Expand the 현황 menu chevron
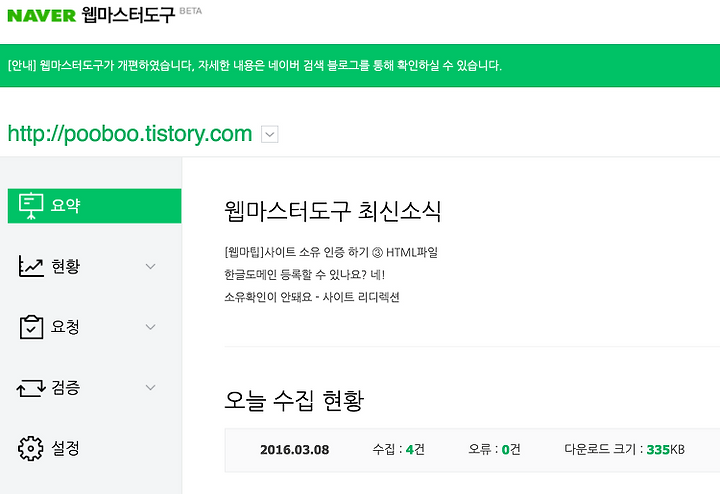Viewport: 720px width, 494px height. point(150,266)
